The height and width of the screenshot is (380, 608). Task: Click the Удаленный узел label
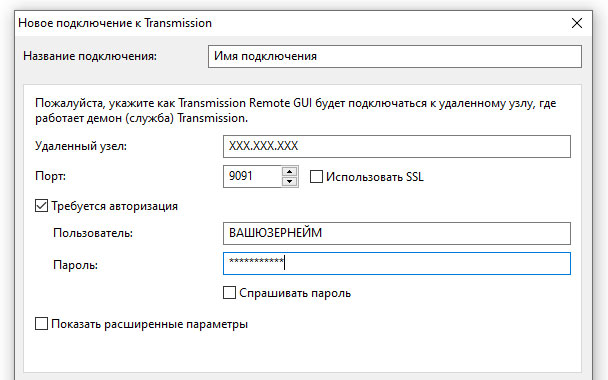tap(81, 146)
